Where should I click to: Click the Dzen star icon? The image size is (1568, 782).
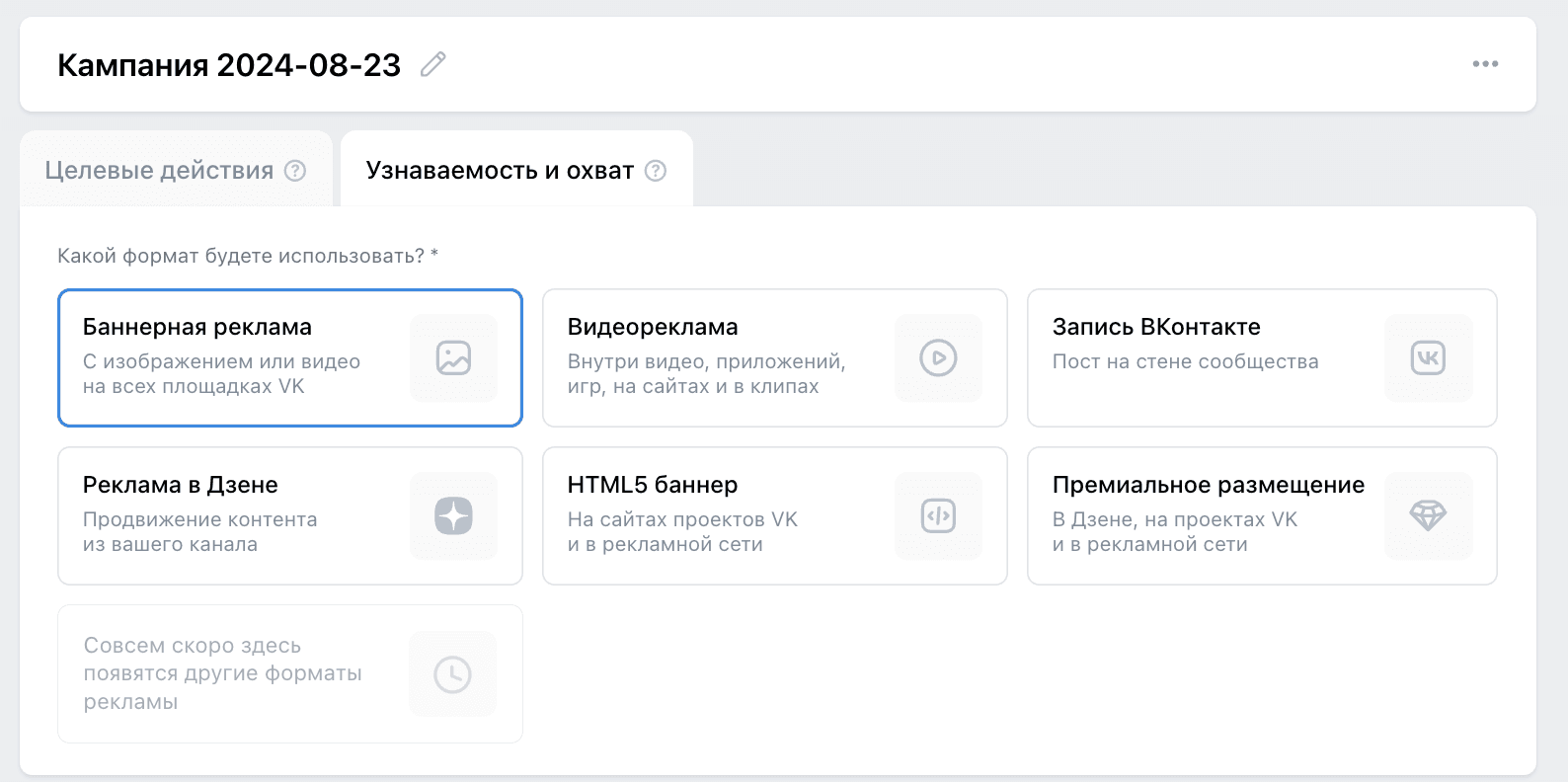453,515
